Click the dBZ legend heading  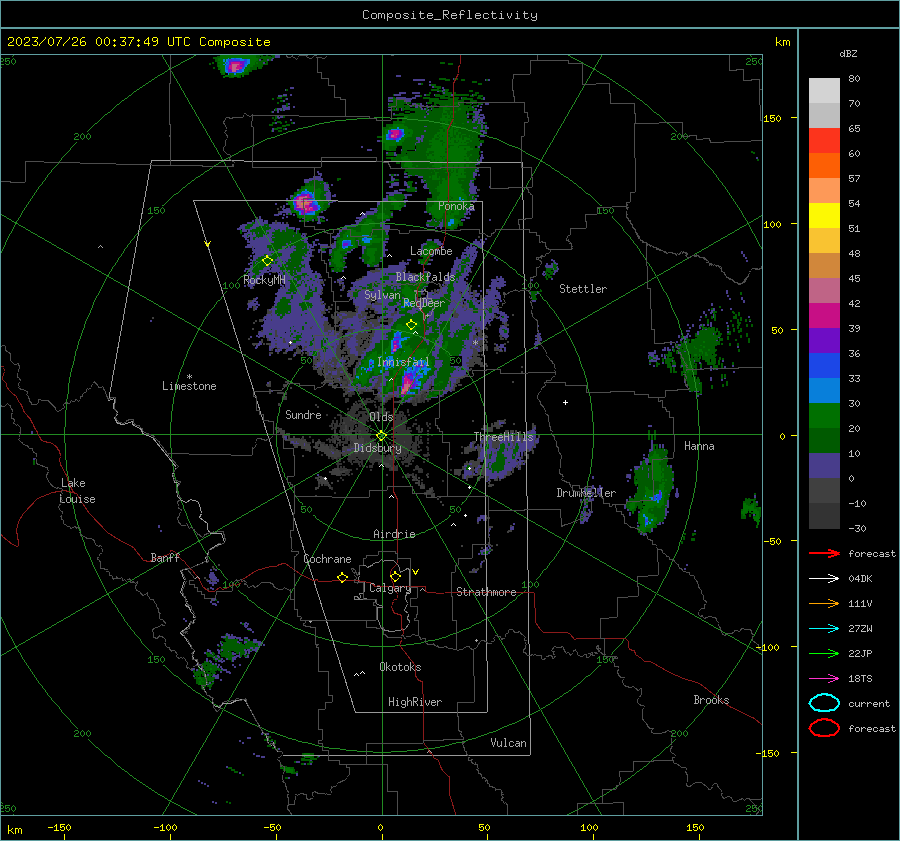pyautogui.click(x=848, y=53)
